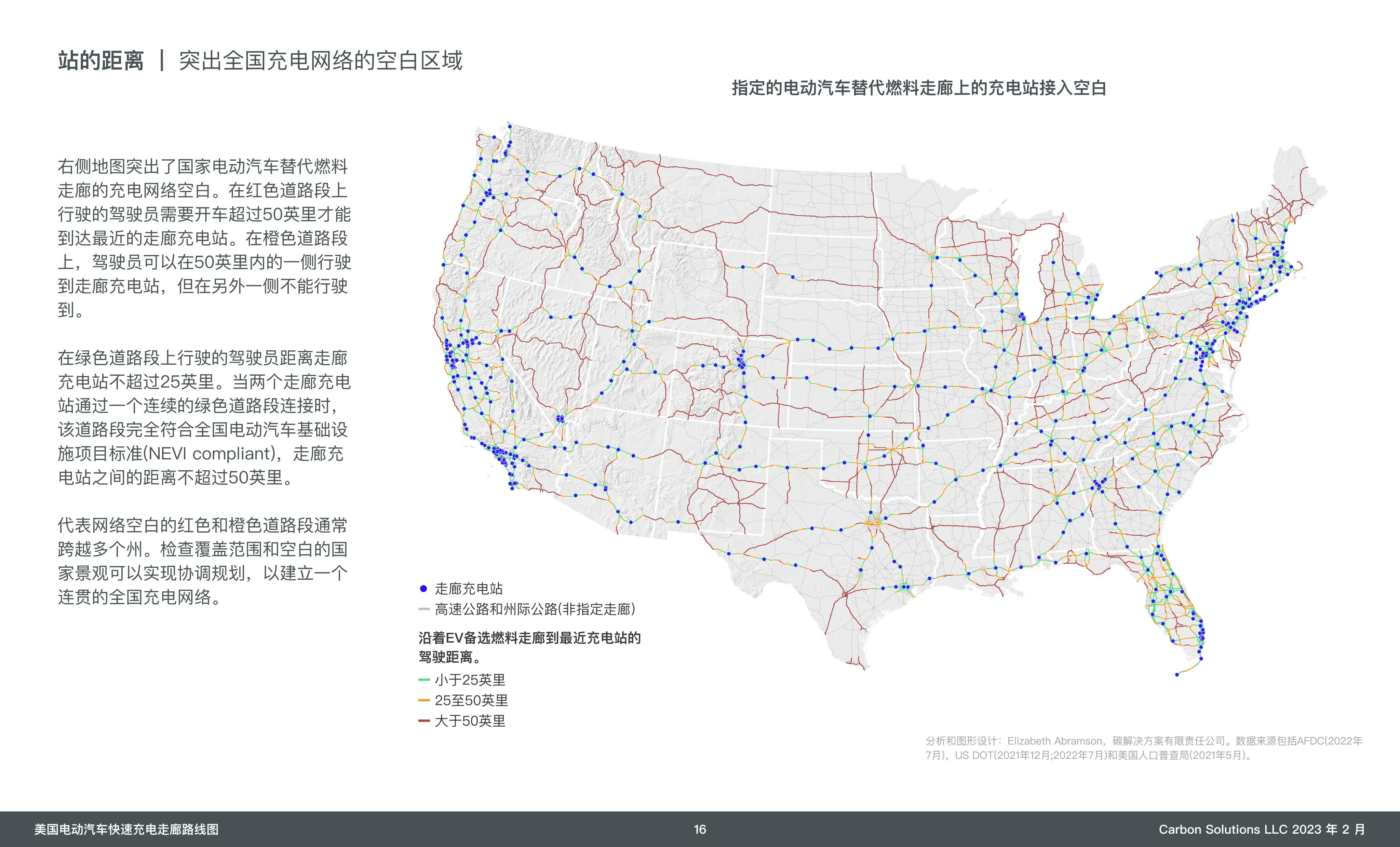The image size is (1400, 847).
Task: Click the vertical divider bar in the title
Action: [x=162, y=61]
